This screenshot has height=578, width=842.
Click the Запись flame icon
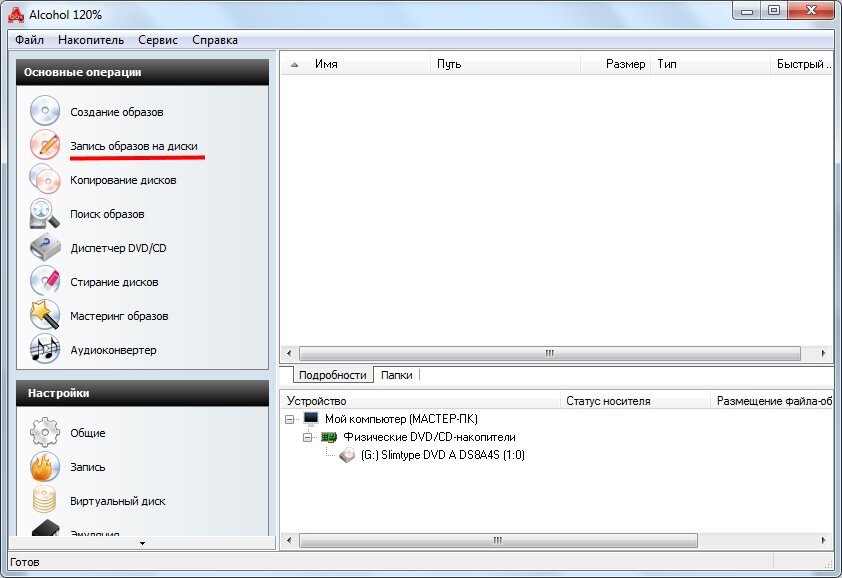pyautogui.click(x=45, y=466)
